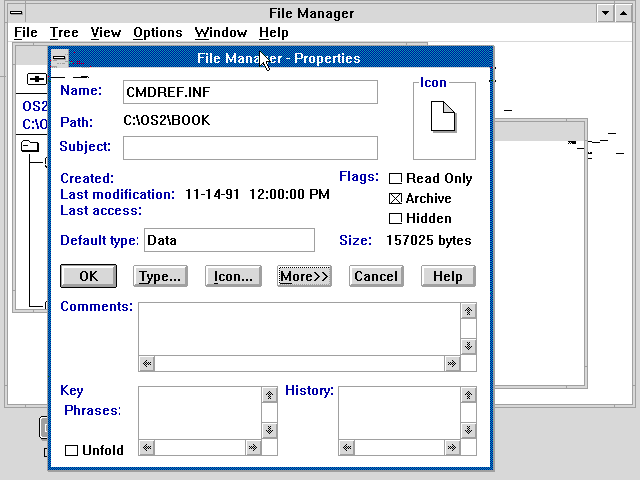Open the Help menu
The height and width of the screenshot is (480, 640).
click(x=273, y=32)
